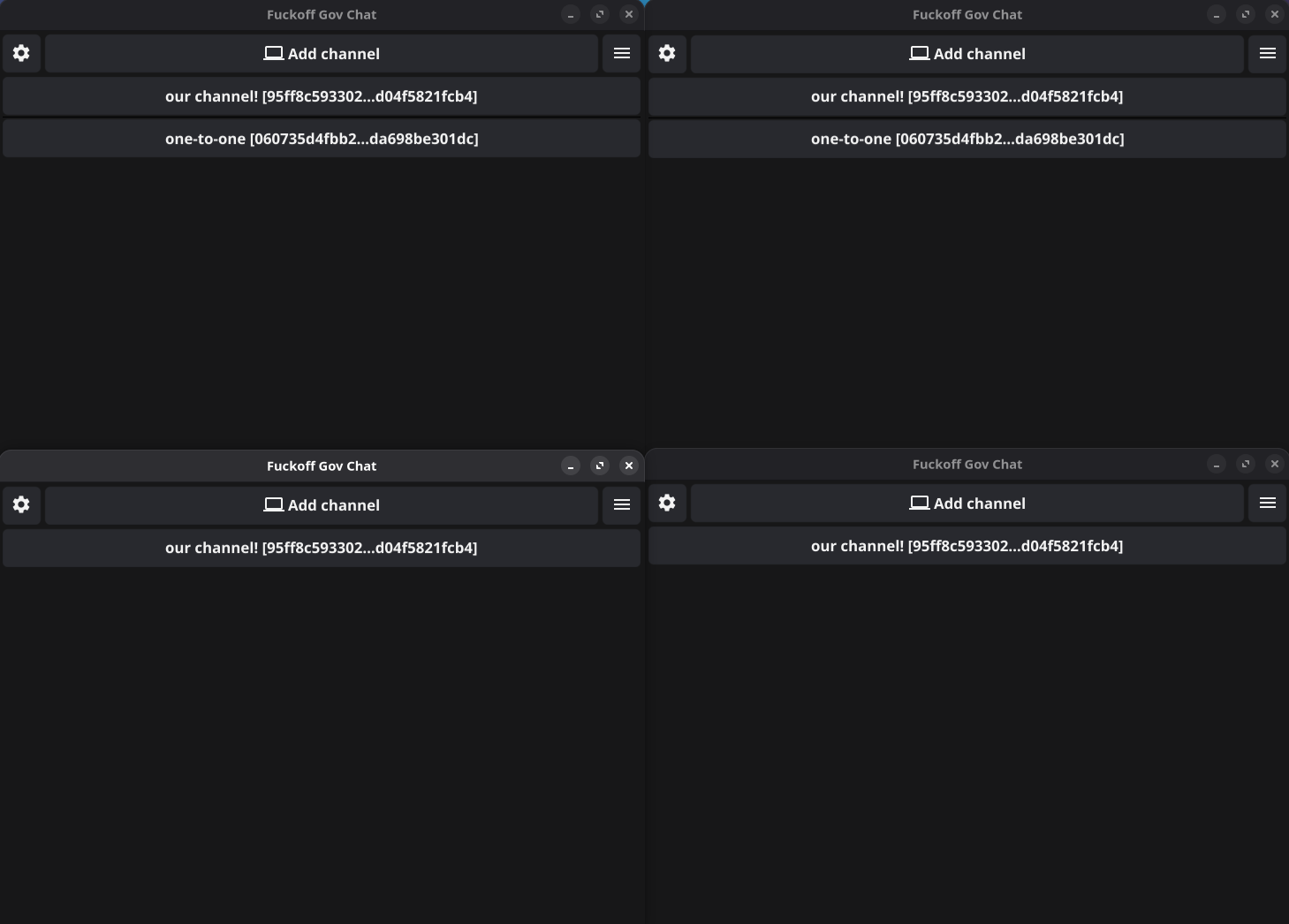Click Add channel in the bottom-right window
1289x924 pixels.
pos(967,504)
